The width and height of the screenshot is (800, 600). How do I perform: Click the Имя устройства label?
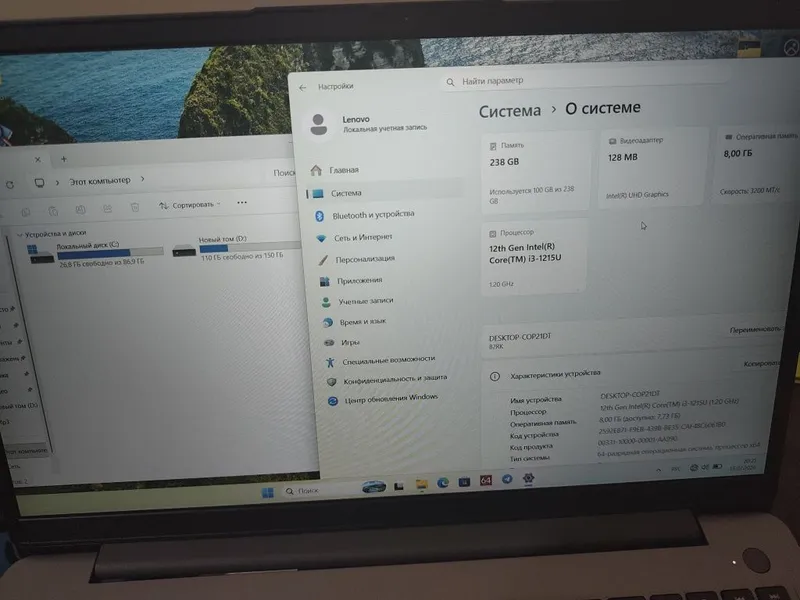tap(536, 400)
